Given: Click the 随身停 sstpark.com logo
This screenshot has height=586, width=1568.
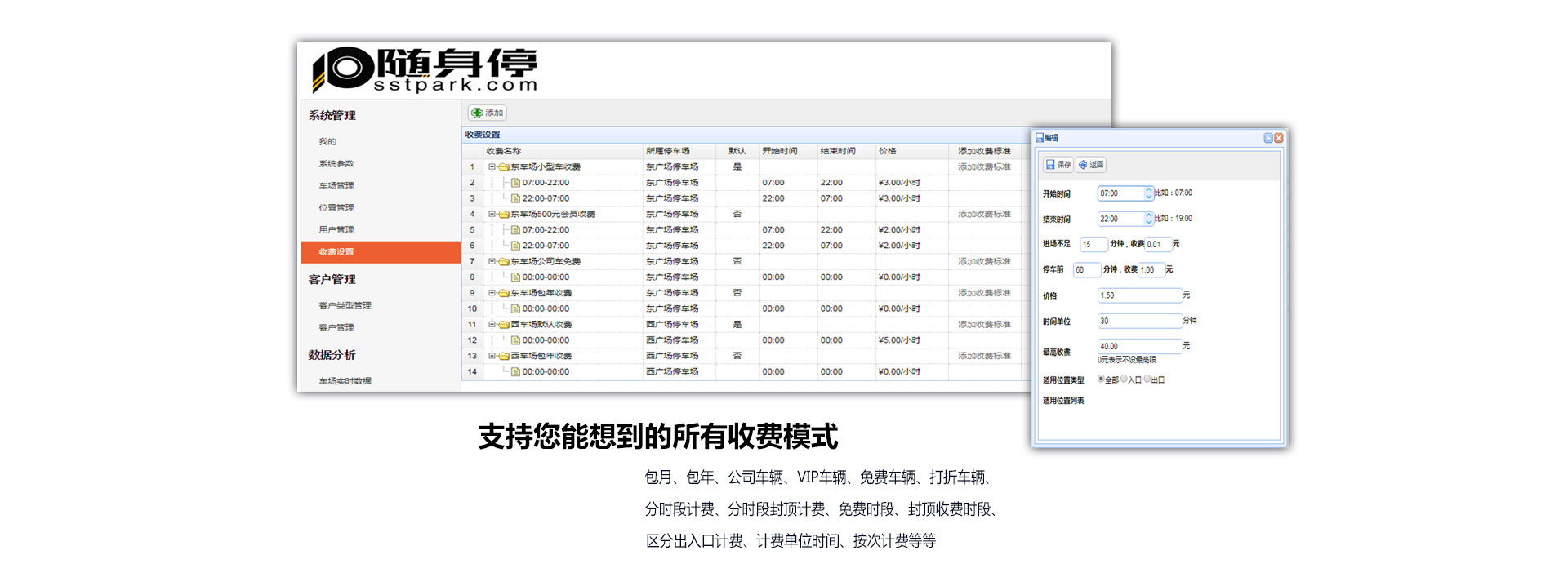Looking at the screenshot, I should click(x=425, y=70).
